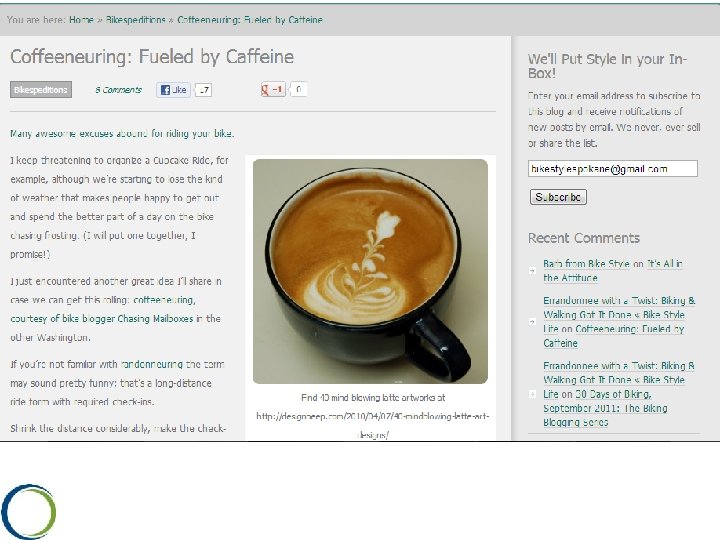Click the Google +1 count bubble

pos(298,89)
